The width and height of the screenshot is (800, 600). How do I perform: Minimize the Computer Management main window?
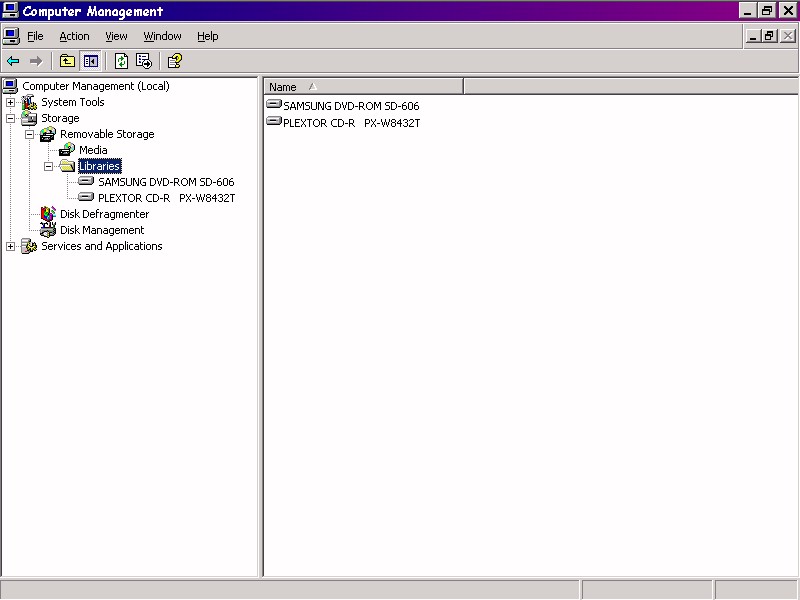[748, 11]
